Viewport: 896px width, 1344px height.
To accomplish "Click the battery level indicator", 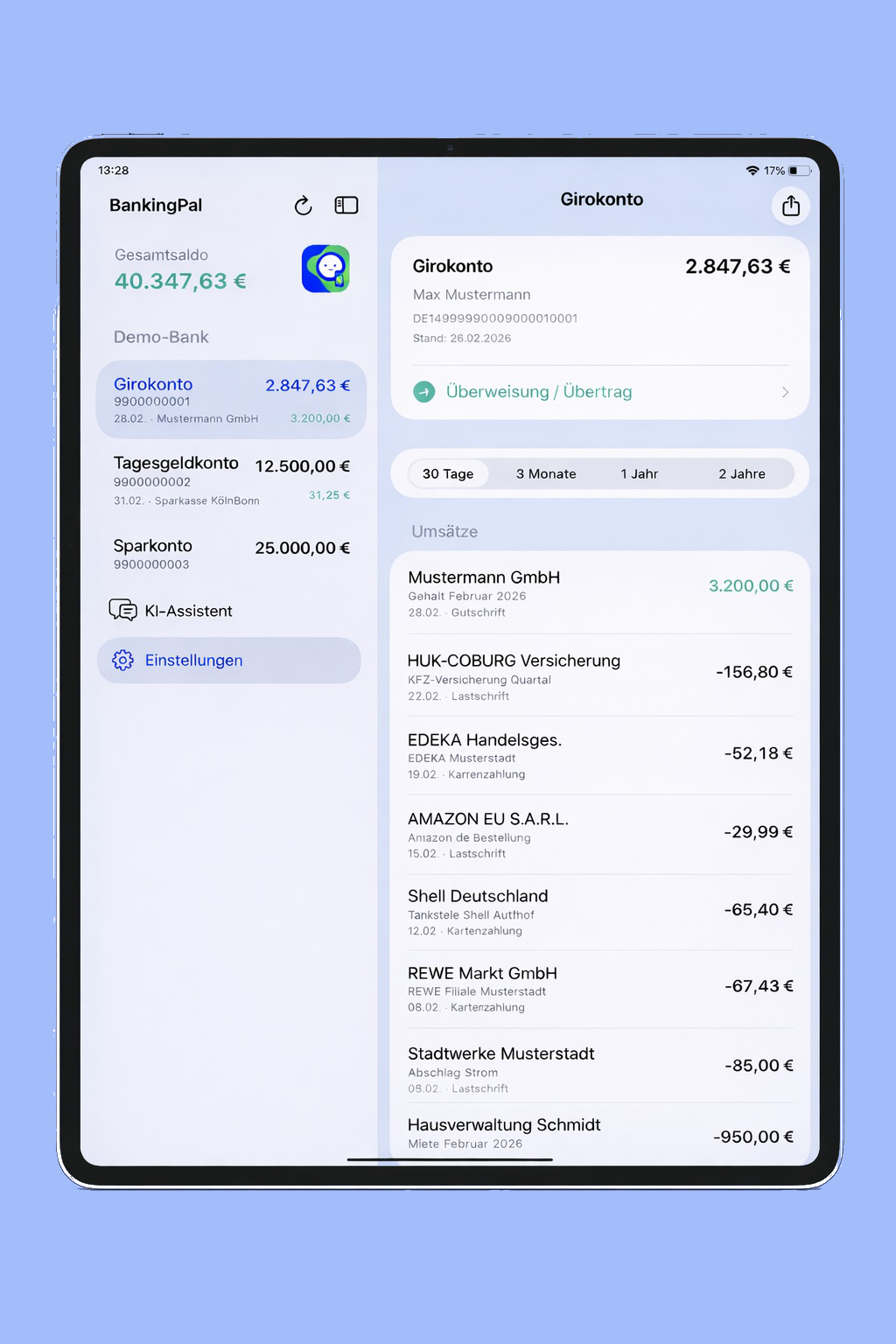I will (801, 171).
